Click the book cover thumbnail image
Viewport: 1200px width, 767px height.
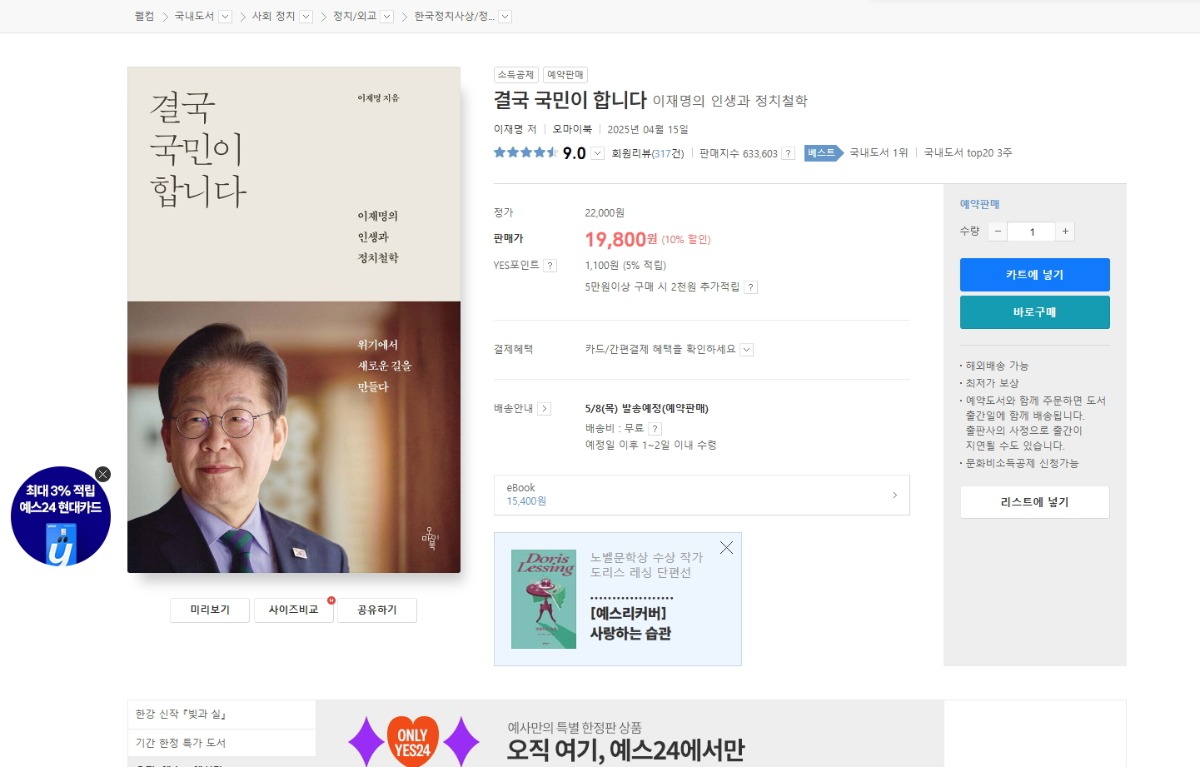pyautogui.click(x=294, y=320)
